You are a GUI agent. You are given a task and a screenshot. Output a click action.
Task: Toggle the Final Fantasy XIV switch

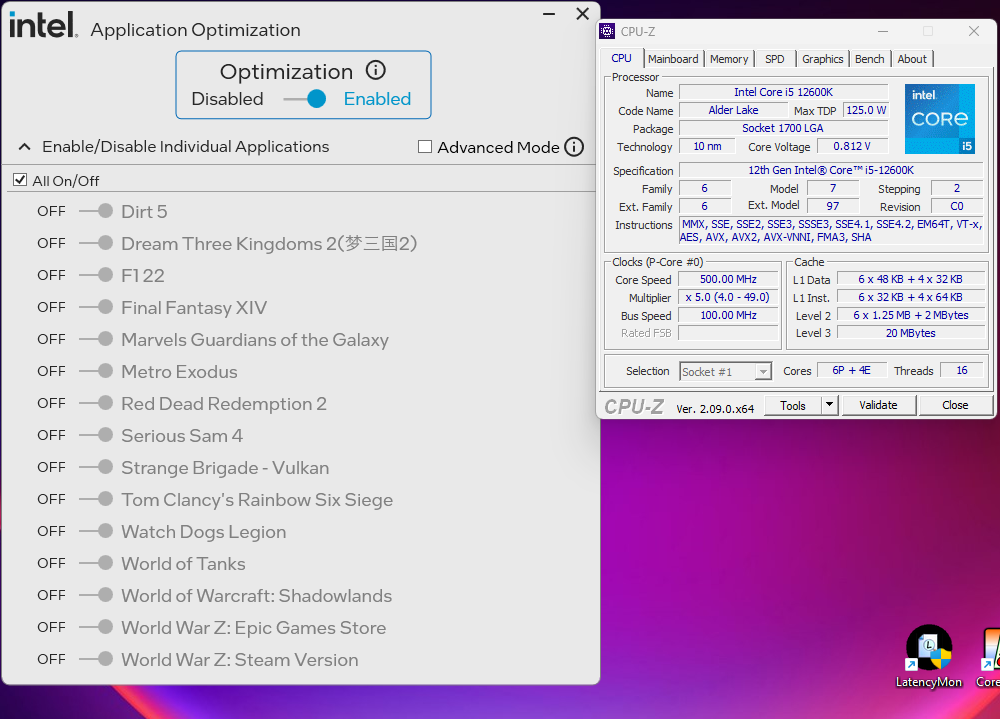96,307
